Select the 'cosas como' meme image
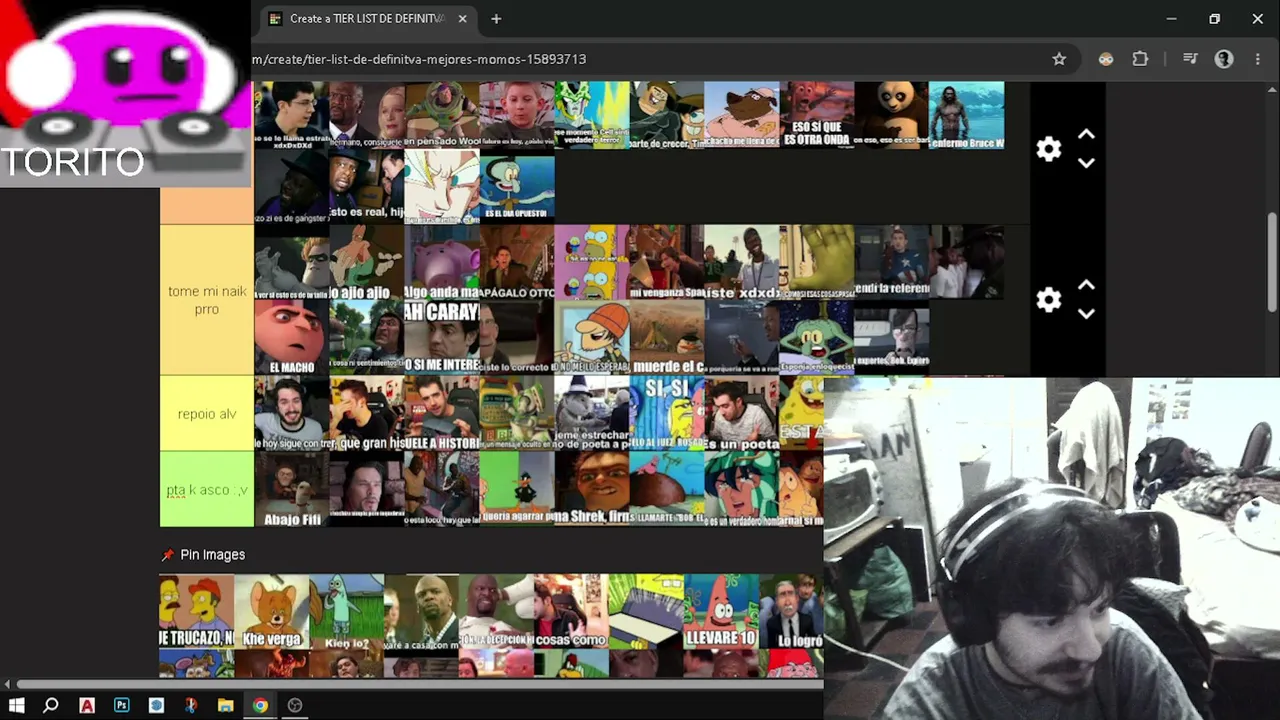1280x720 pixels. pos(571,612)
